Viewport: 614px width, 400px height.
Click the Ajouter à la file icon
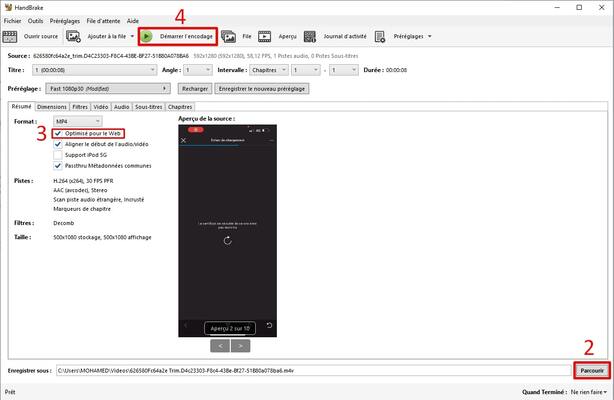73,36
